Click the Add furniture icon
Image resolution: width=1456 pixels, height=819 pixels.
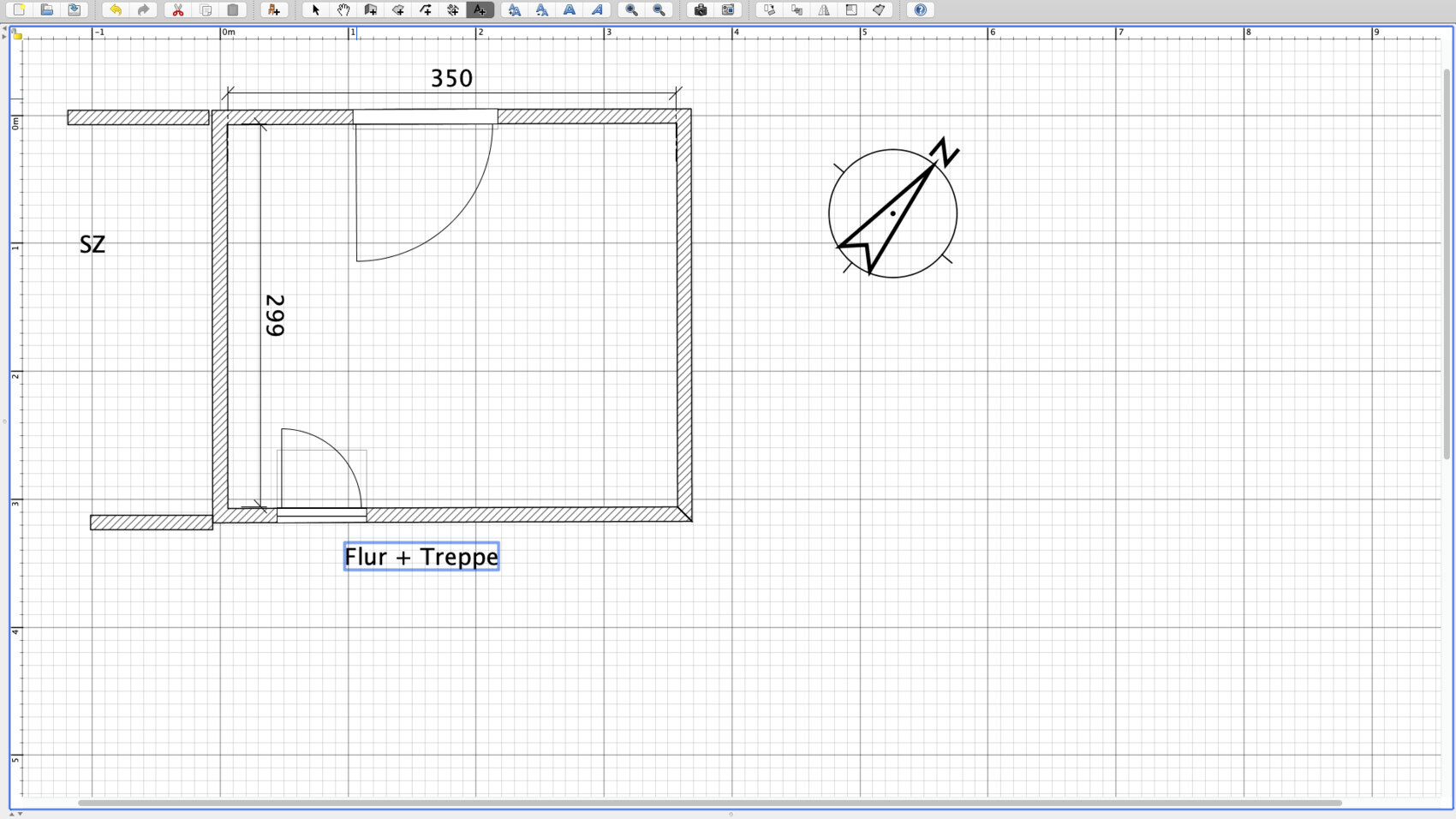click(273, 10)
